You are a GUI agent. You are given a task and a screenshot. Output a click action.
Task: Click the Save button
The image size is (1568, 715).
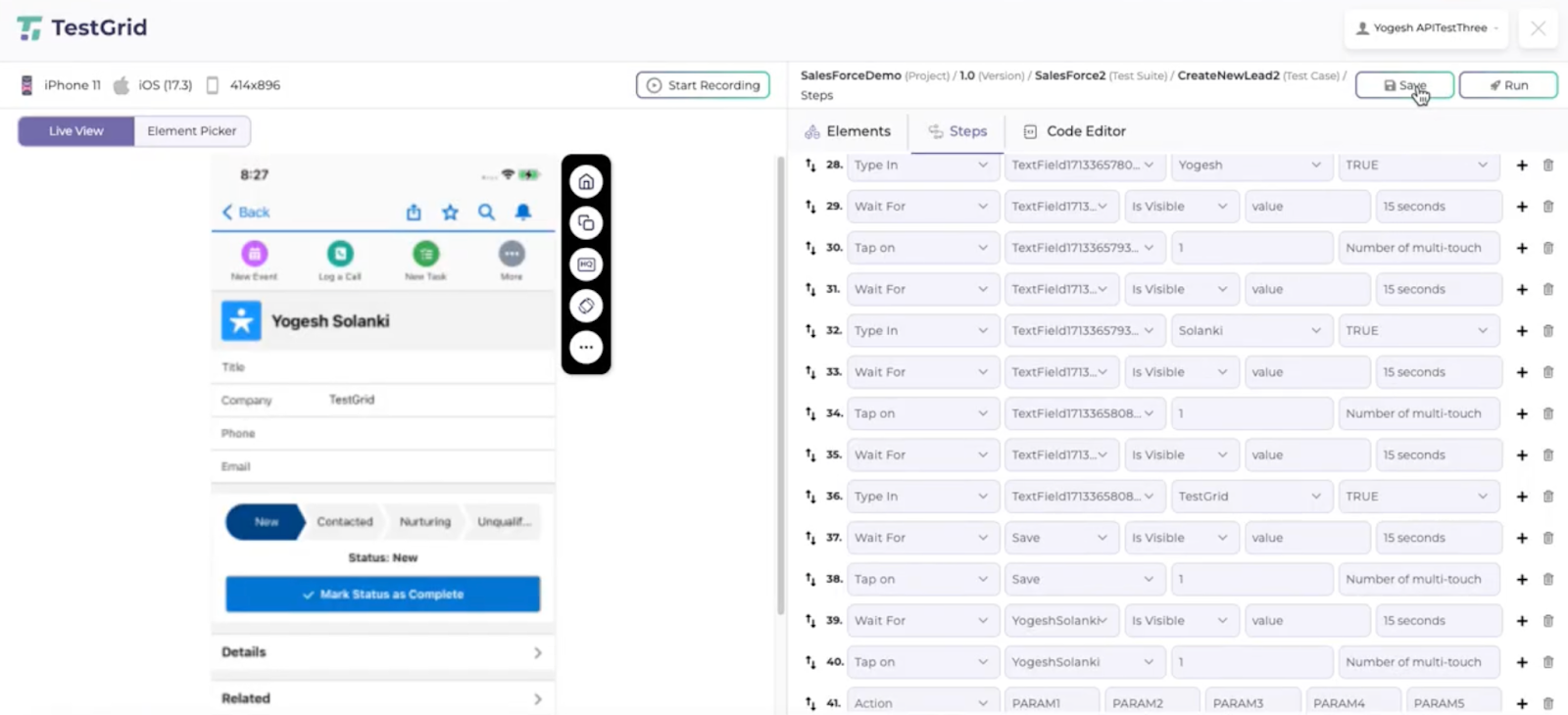click(1404, 85)
